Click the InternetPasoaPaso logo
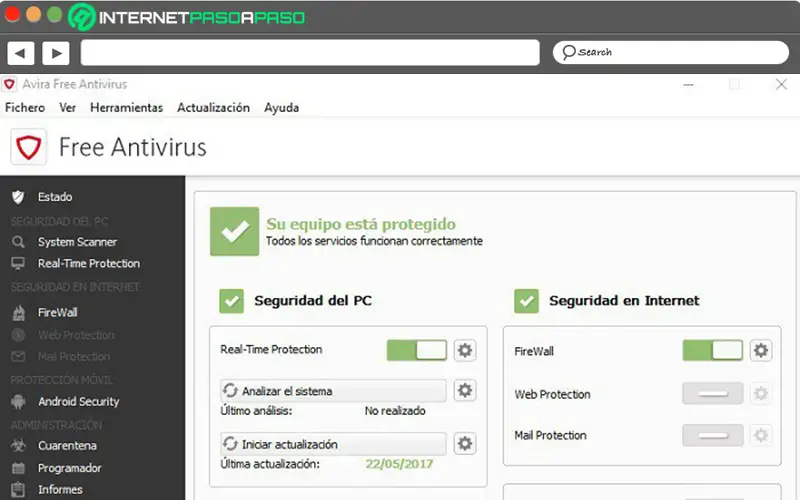Viewport: 800px width, 500px height. point(187,17)
